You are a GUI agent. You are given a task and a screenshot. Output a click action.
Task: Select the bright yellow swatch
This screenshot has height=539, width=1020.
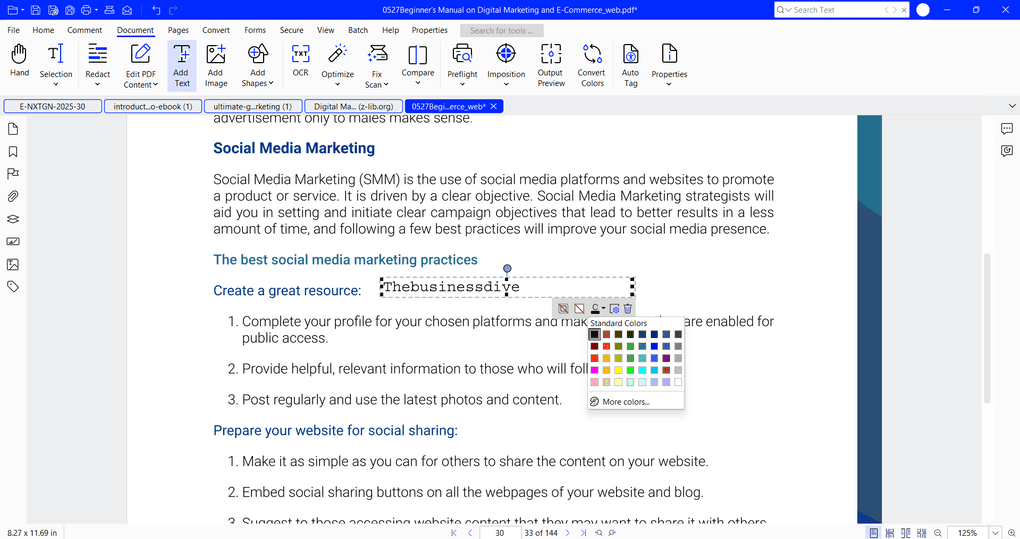618,370
